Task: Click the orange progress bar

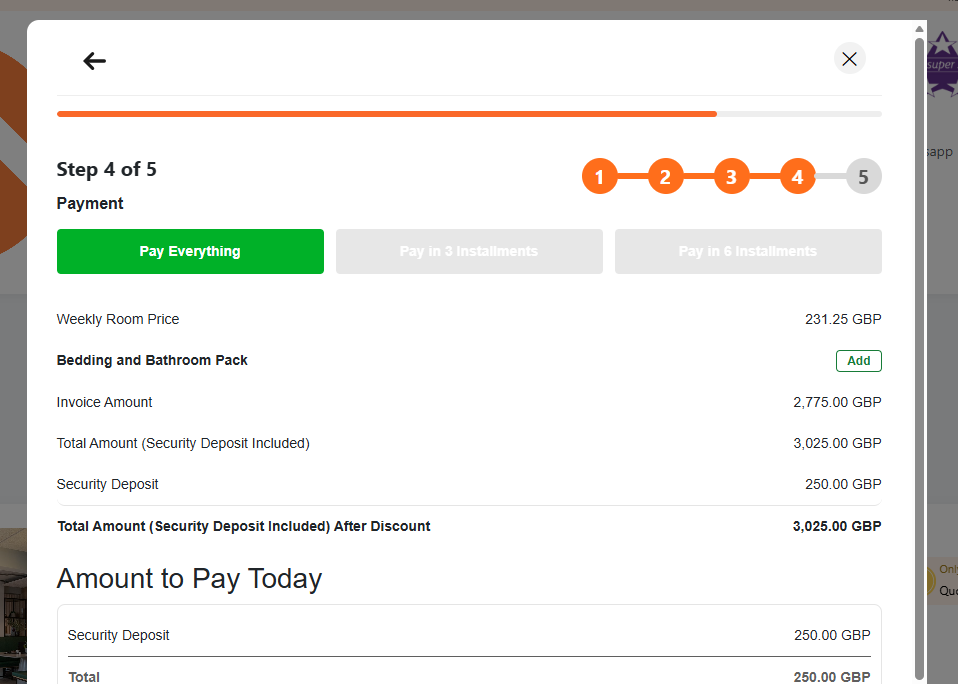Action: pos(387,114)
